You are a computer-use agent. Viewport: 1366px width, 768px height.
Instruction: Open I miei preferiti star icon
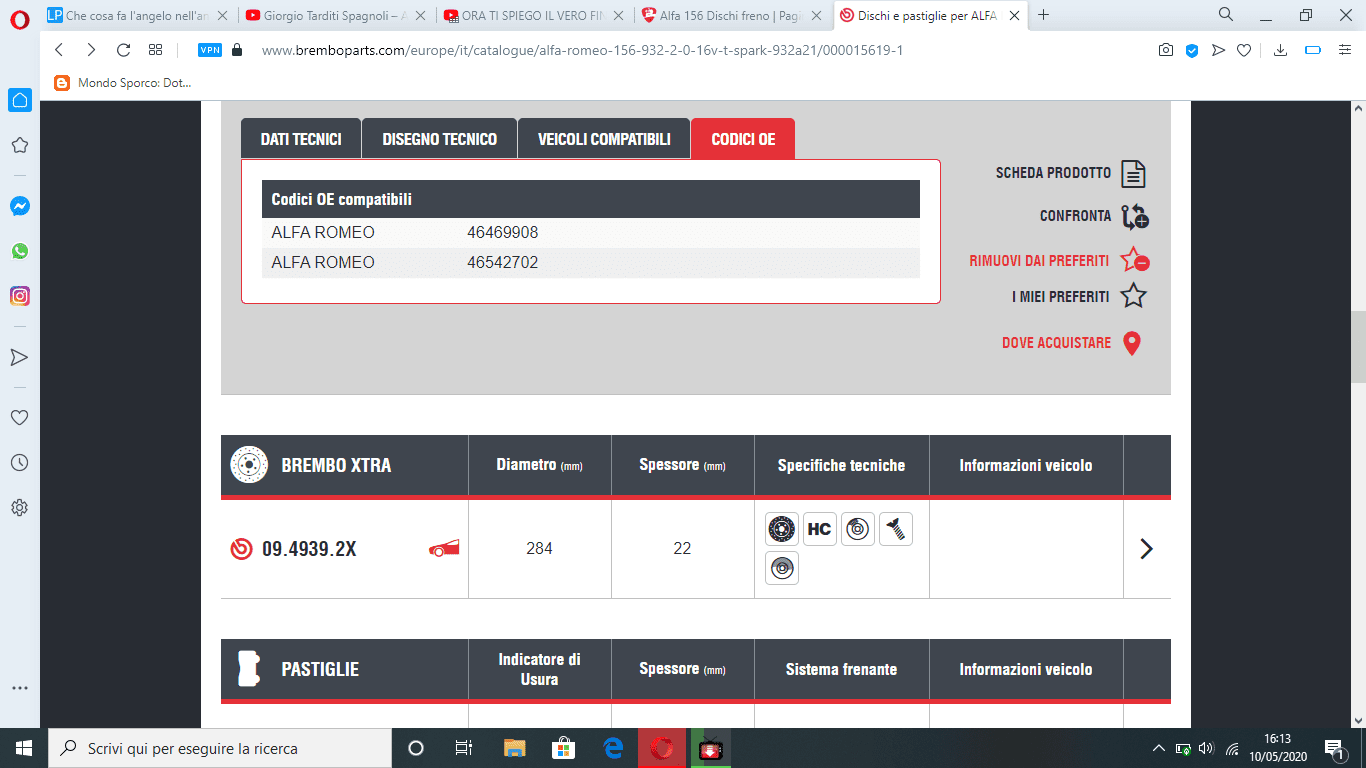(x=1133, y=296)
